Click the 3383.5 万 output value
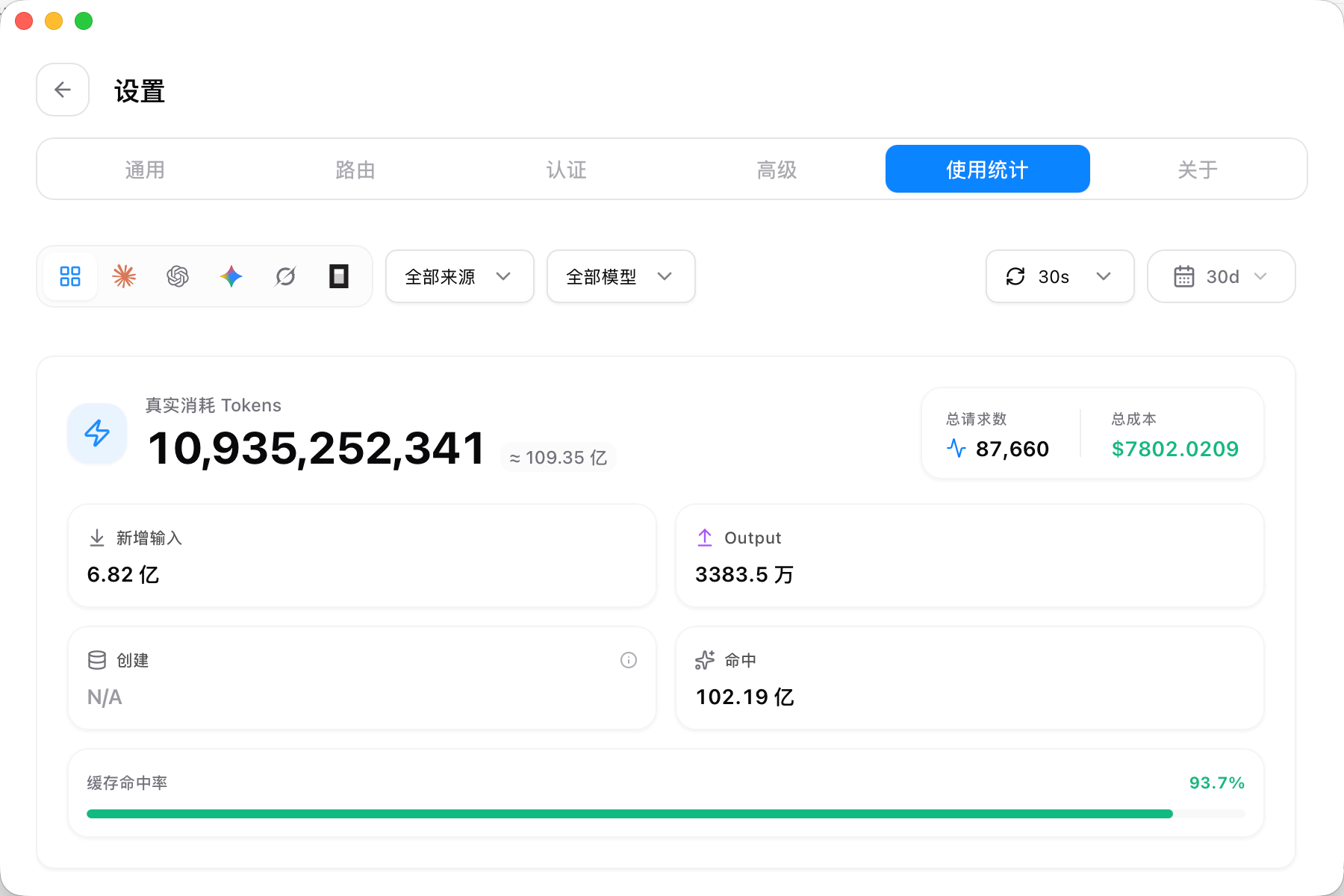1344x896 pixels. pos(744,574)
